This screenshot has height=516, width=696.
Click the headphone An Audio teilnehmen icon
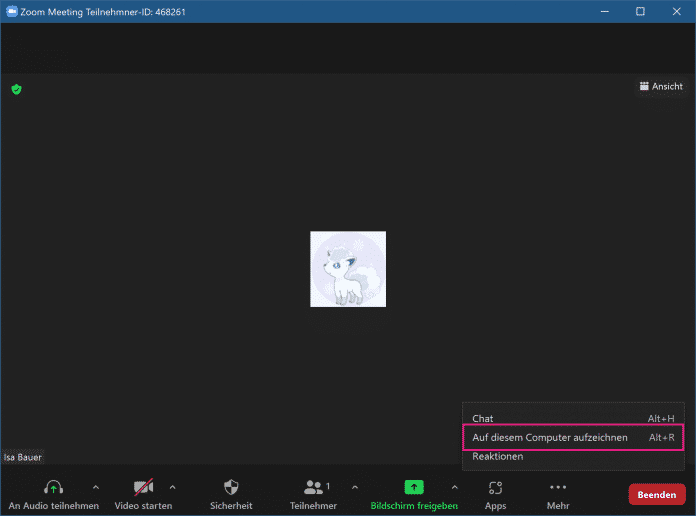(54, 487)
